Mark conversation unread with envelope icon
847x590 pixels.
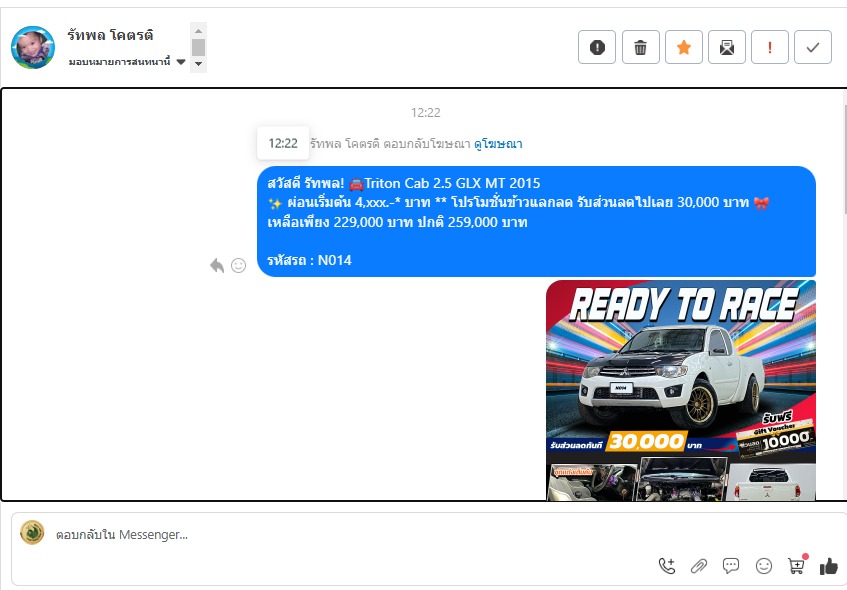point(727,47)
